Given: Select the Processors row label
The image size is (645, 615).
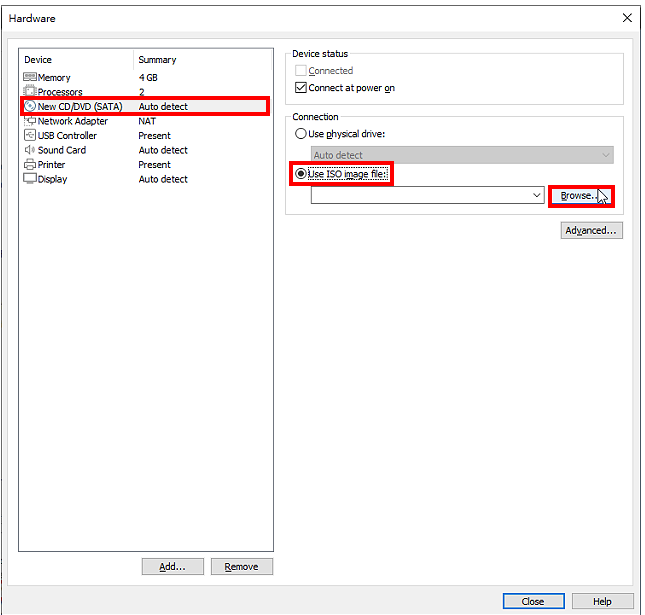Looking at the screenshot, I should pos(60,92).
